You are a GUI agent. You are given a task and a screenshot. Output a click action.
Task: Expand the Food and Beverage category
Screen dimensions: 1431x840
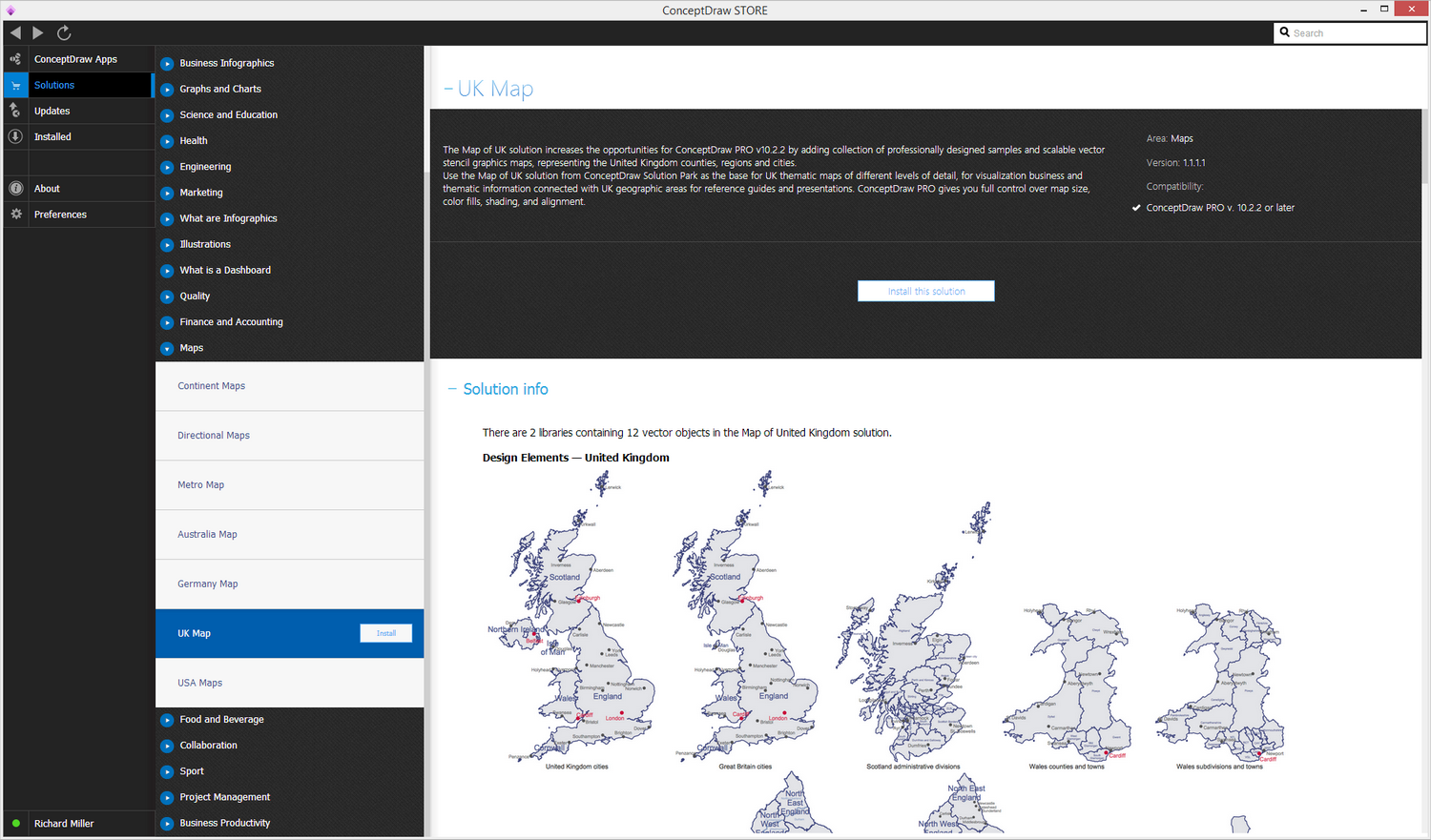click(167, 720)
